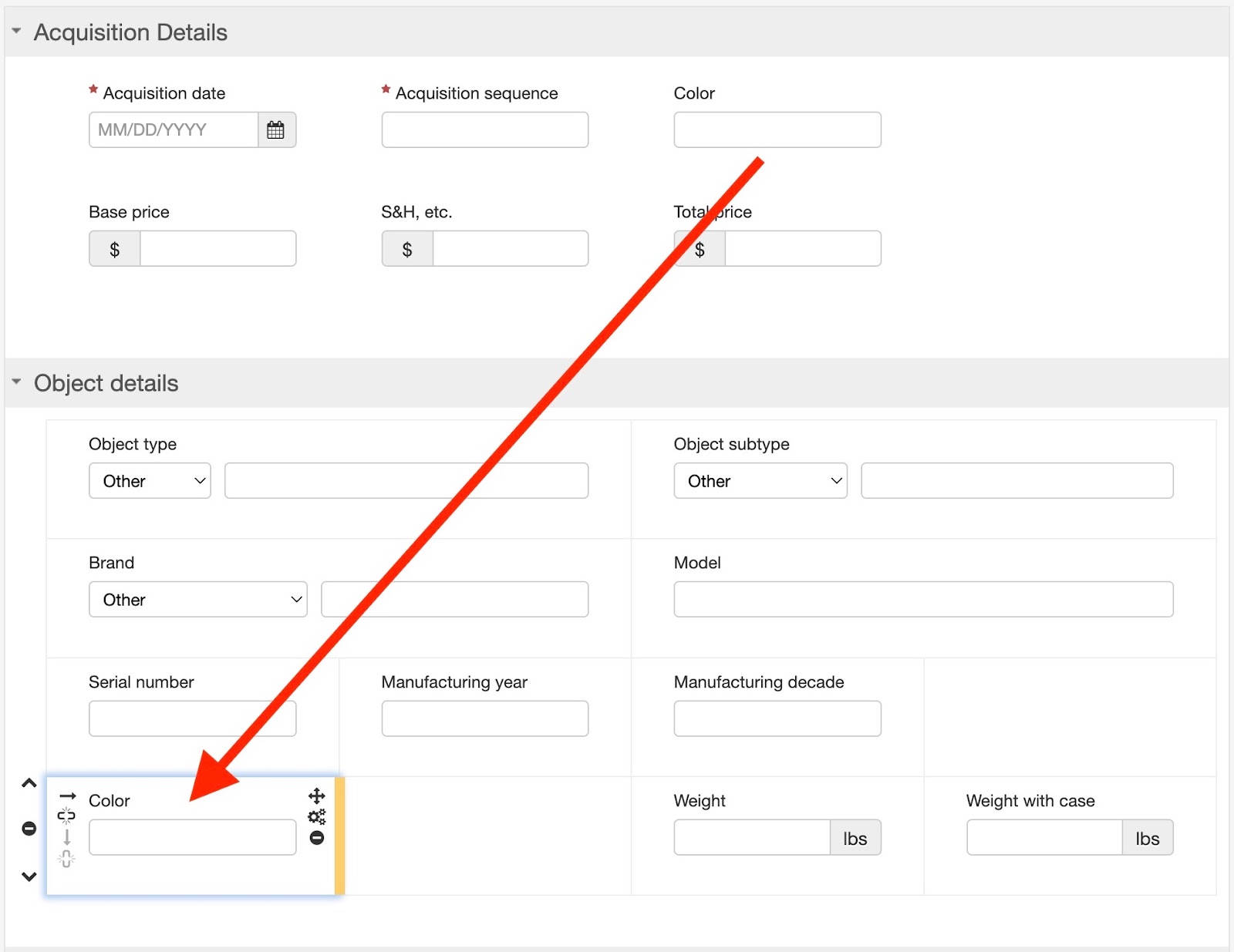Click the Base price amount field

218,248
